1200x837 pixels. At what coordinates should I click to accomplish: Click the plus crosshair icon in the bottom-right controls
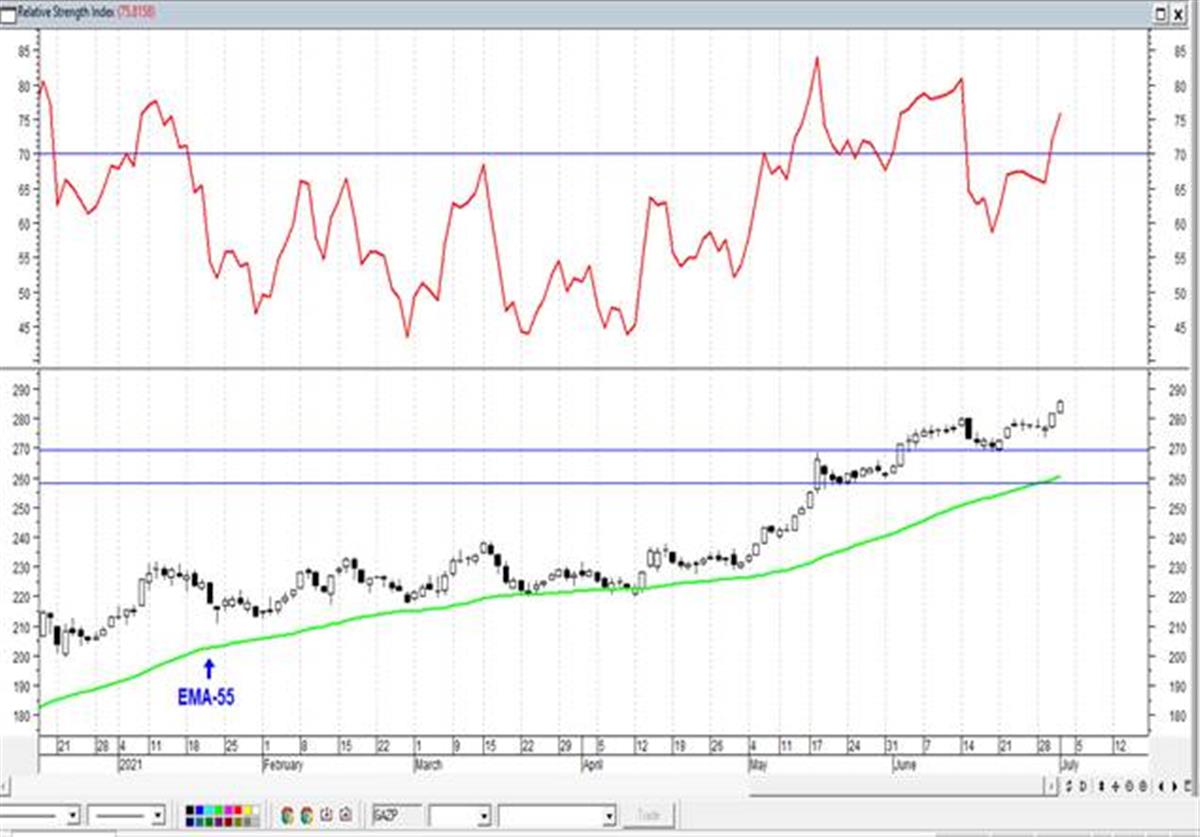(x=1115, y=786)
